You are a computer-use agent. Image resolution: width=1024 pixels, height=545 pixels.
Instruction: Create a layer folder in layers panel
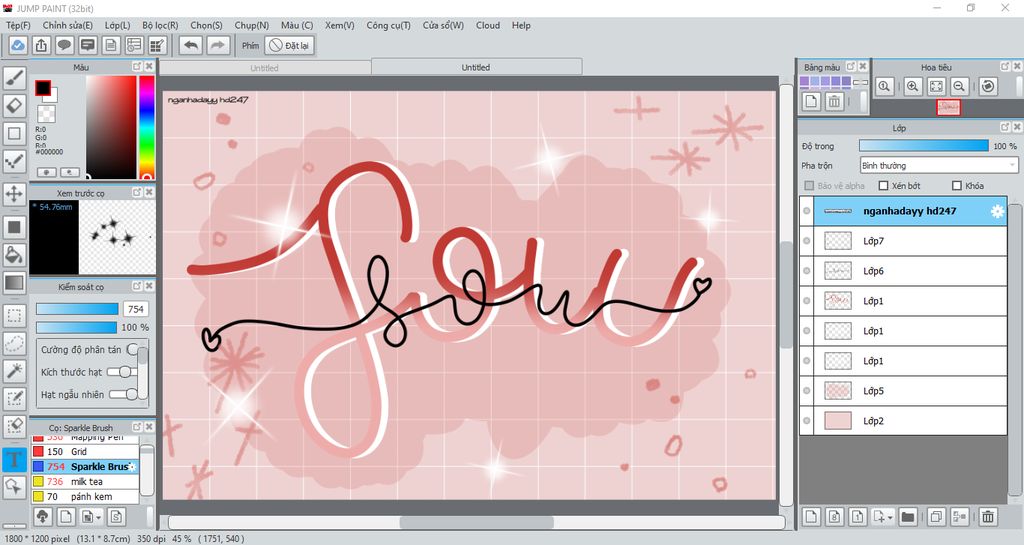pos(908,517)
